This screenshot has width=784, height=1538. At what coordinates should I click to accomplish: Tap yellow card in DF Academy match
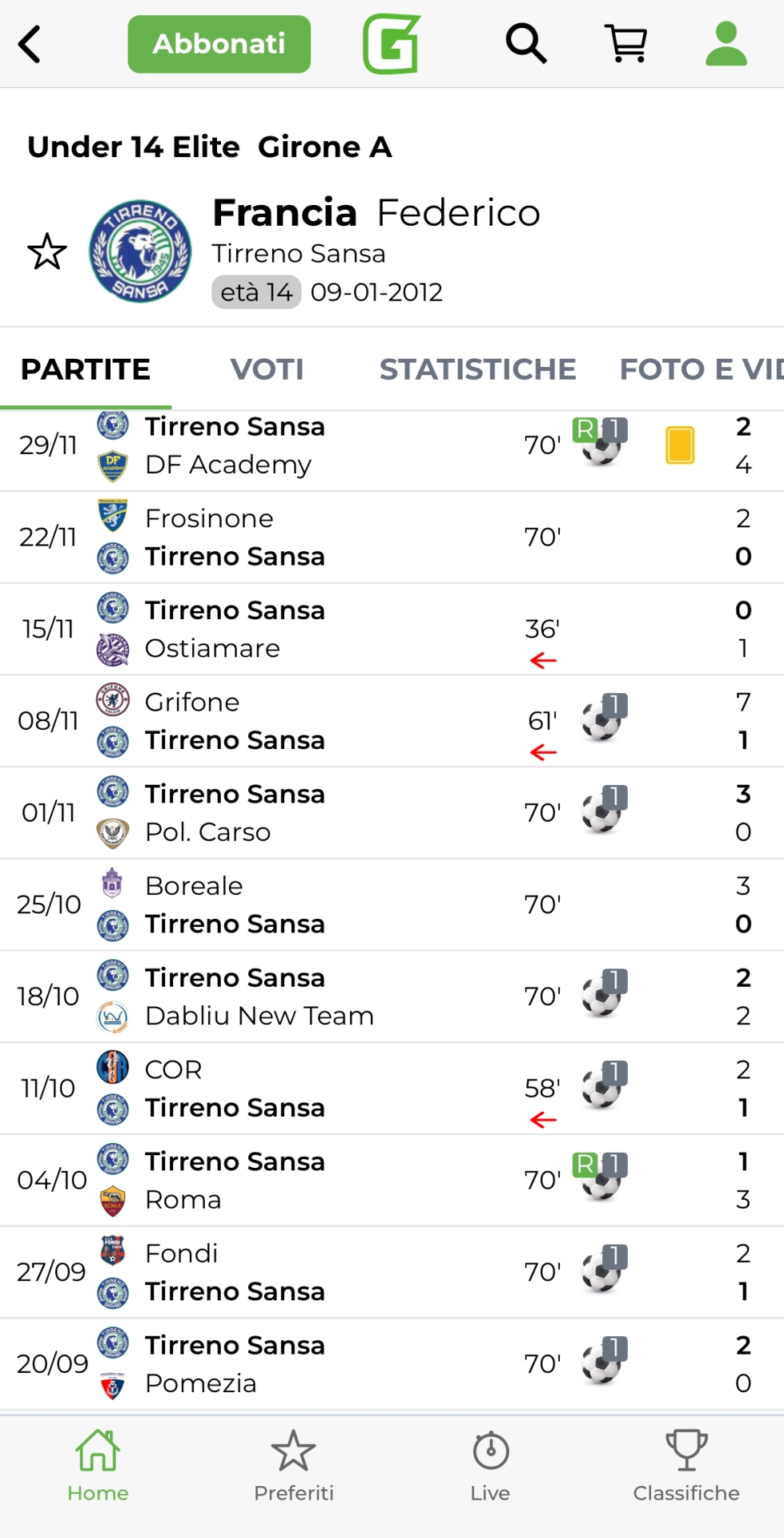click(680, 445)
